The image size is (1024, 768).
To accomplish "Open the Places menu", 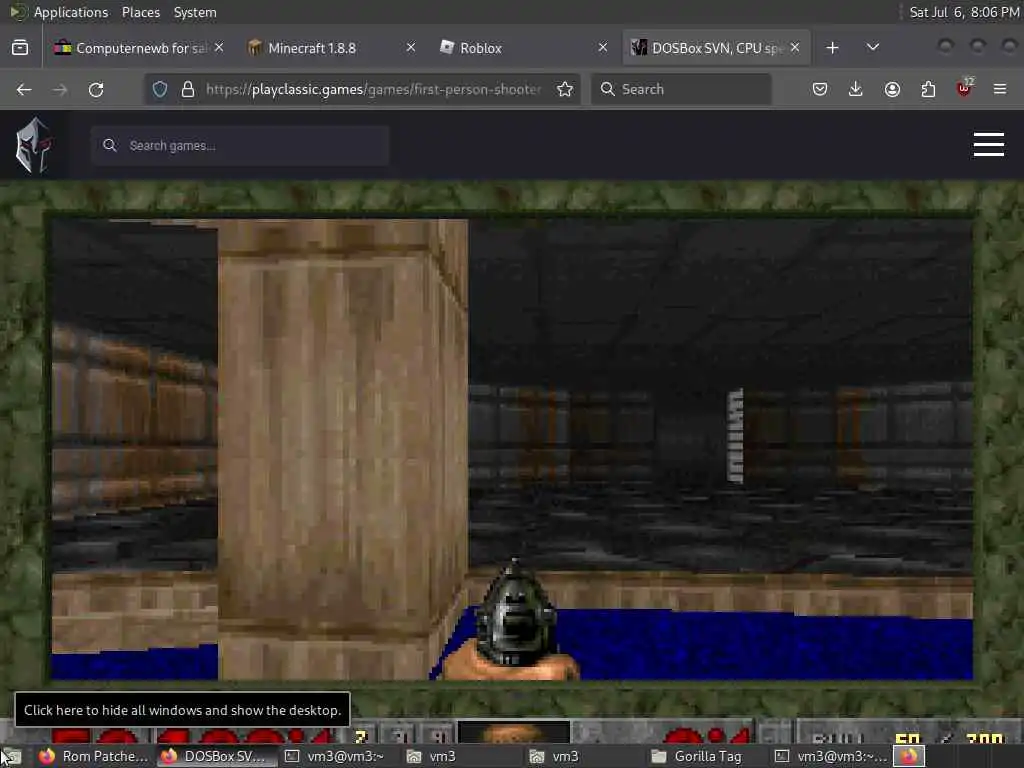I will point(141,12).
